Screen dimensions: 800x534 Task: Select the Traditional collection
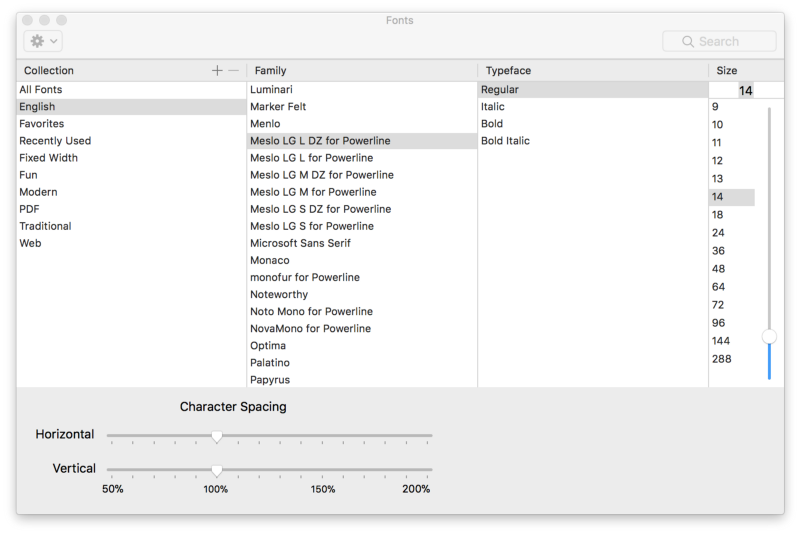tap(131, 226)
